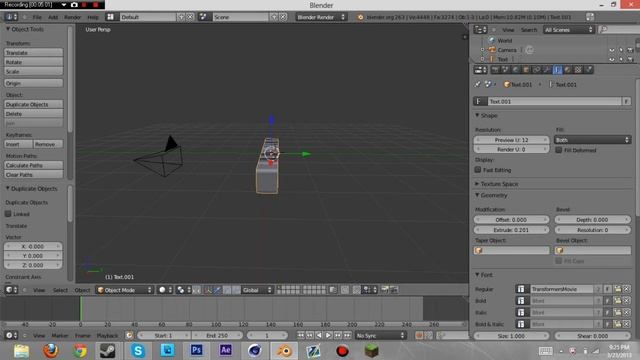Click the Insert keyframe button
The height and width of the screenshot is (360, 640).
pyautogui.click(x=18, y=144)
